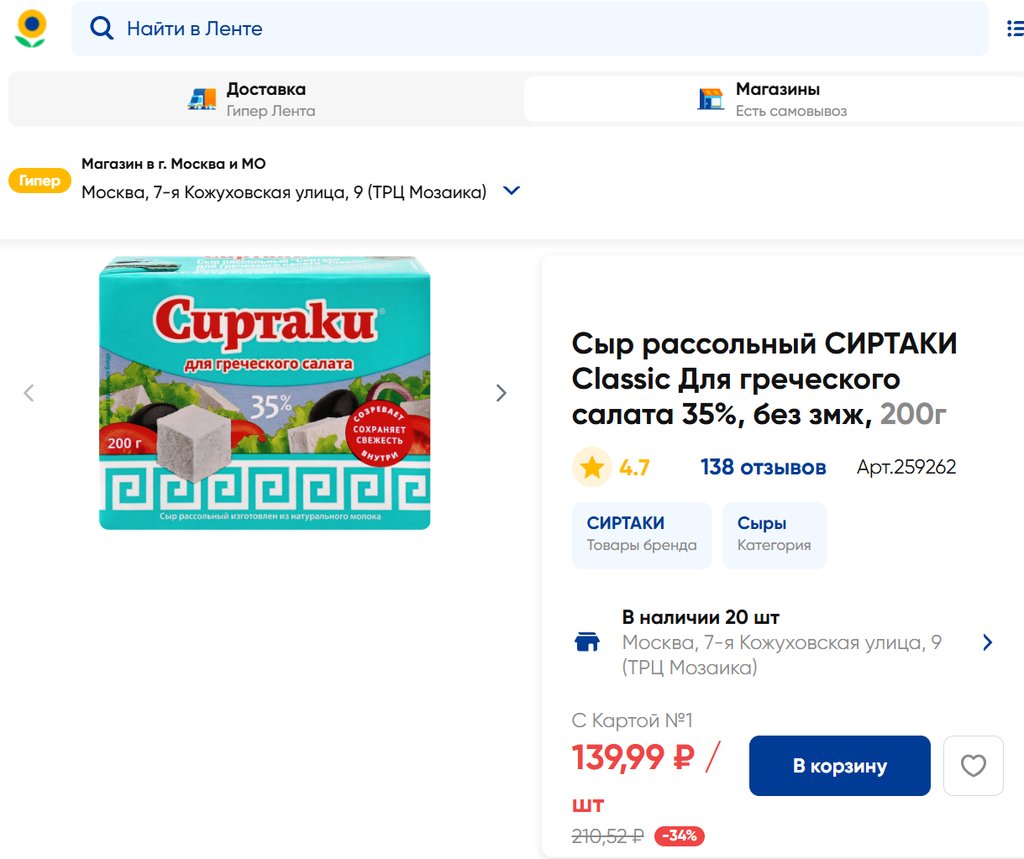Switch to the Доставка tab
This screenshot has height=859, width=1024.
[x=266, y=99]
